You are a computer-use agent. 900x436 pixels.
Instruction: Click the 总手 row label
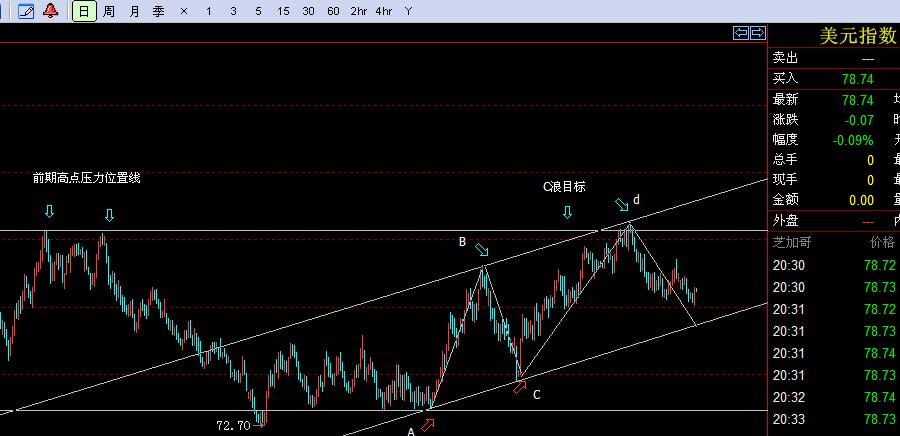point(785,159)
